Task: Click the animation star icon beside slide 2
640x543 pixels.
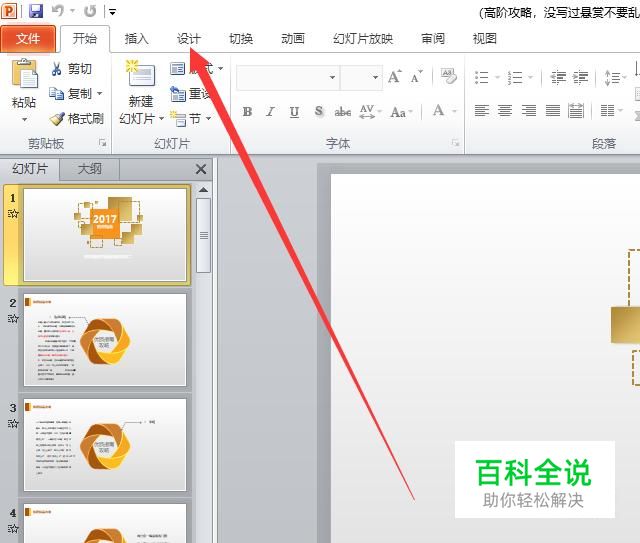Action: pos(13,318)
